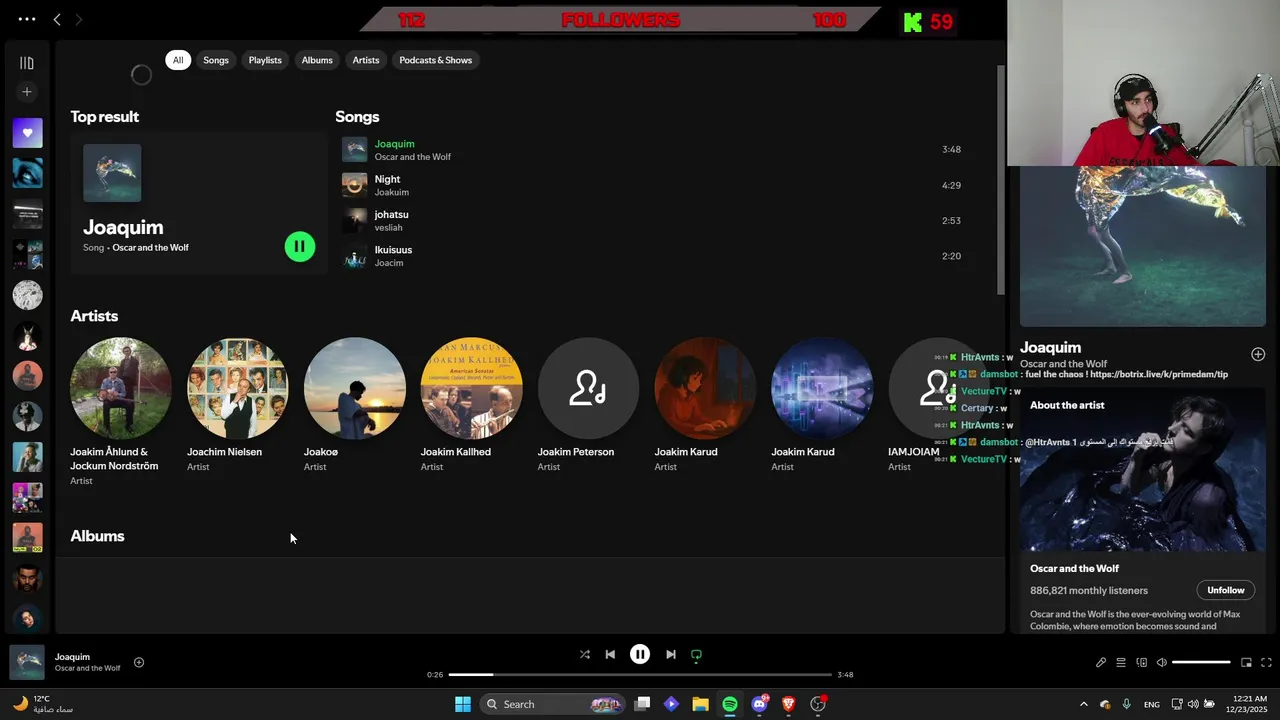Open Oscar and the Wolf artist name in about card
Image resolution: width=1280 pixels, height=720 pixels.
(x=1074, y=568)
